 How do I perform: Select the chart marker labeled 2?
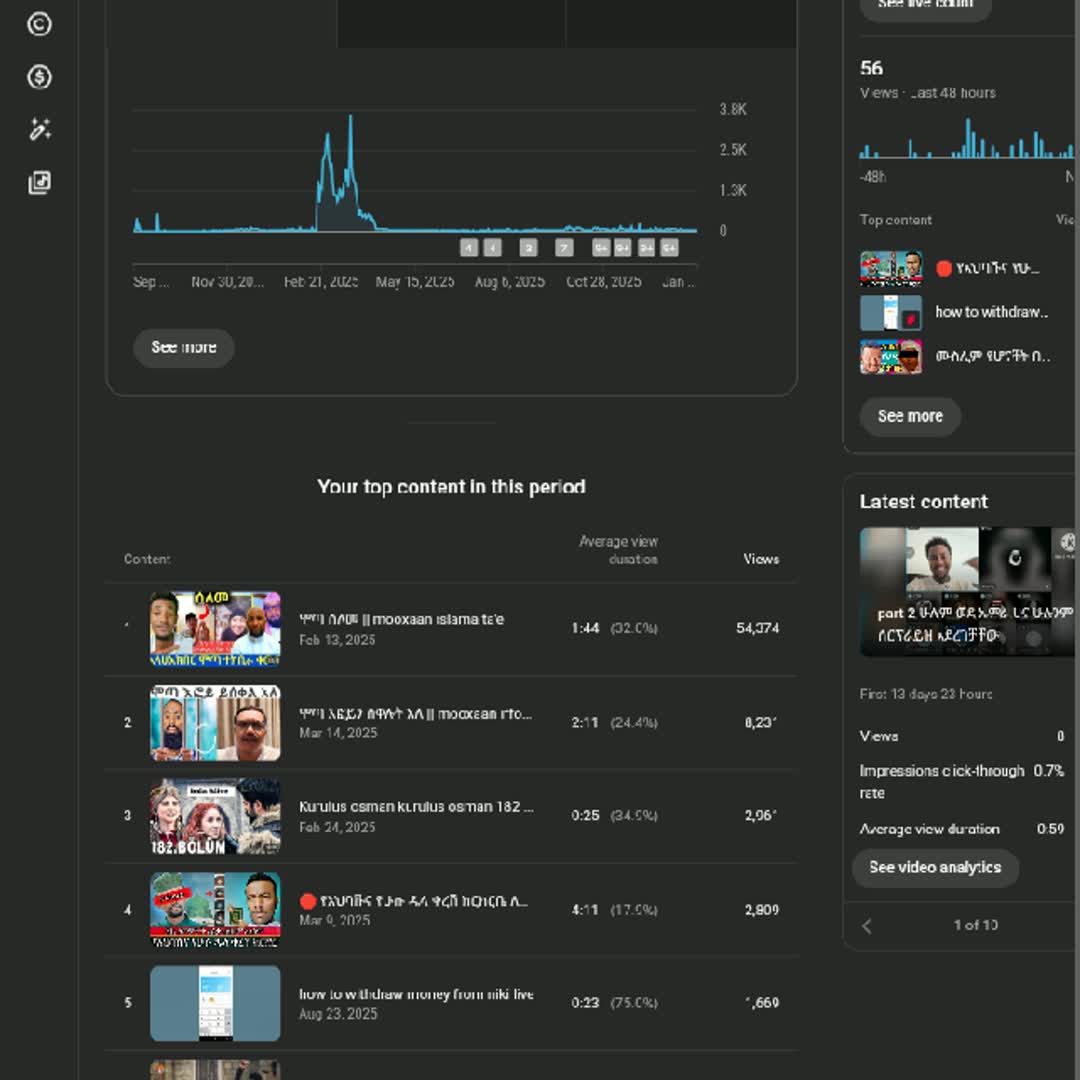coord(528,248)
